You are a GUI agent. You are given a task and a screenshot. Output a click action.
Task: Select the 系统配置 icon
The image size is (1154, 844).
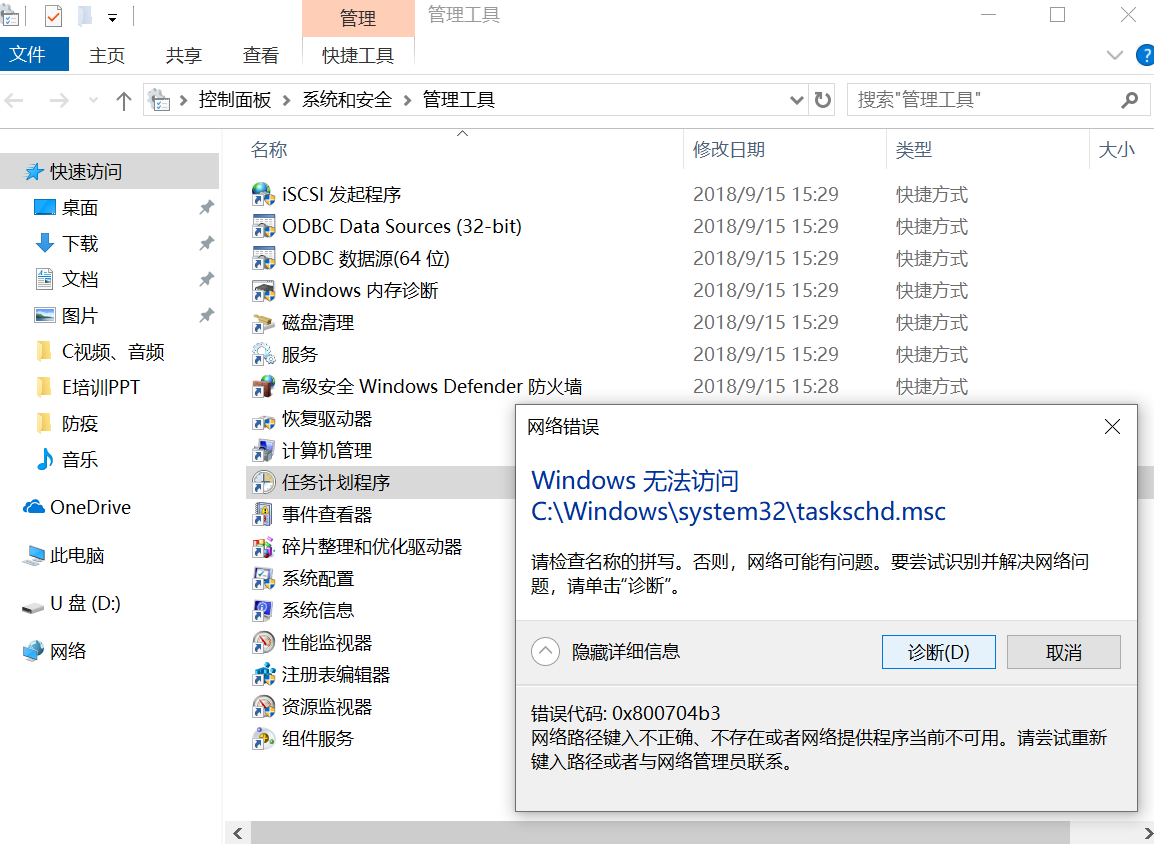[x=263, y=578]
